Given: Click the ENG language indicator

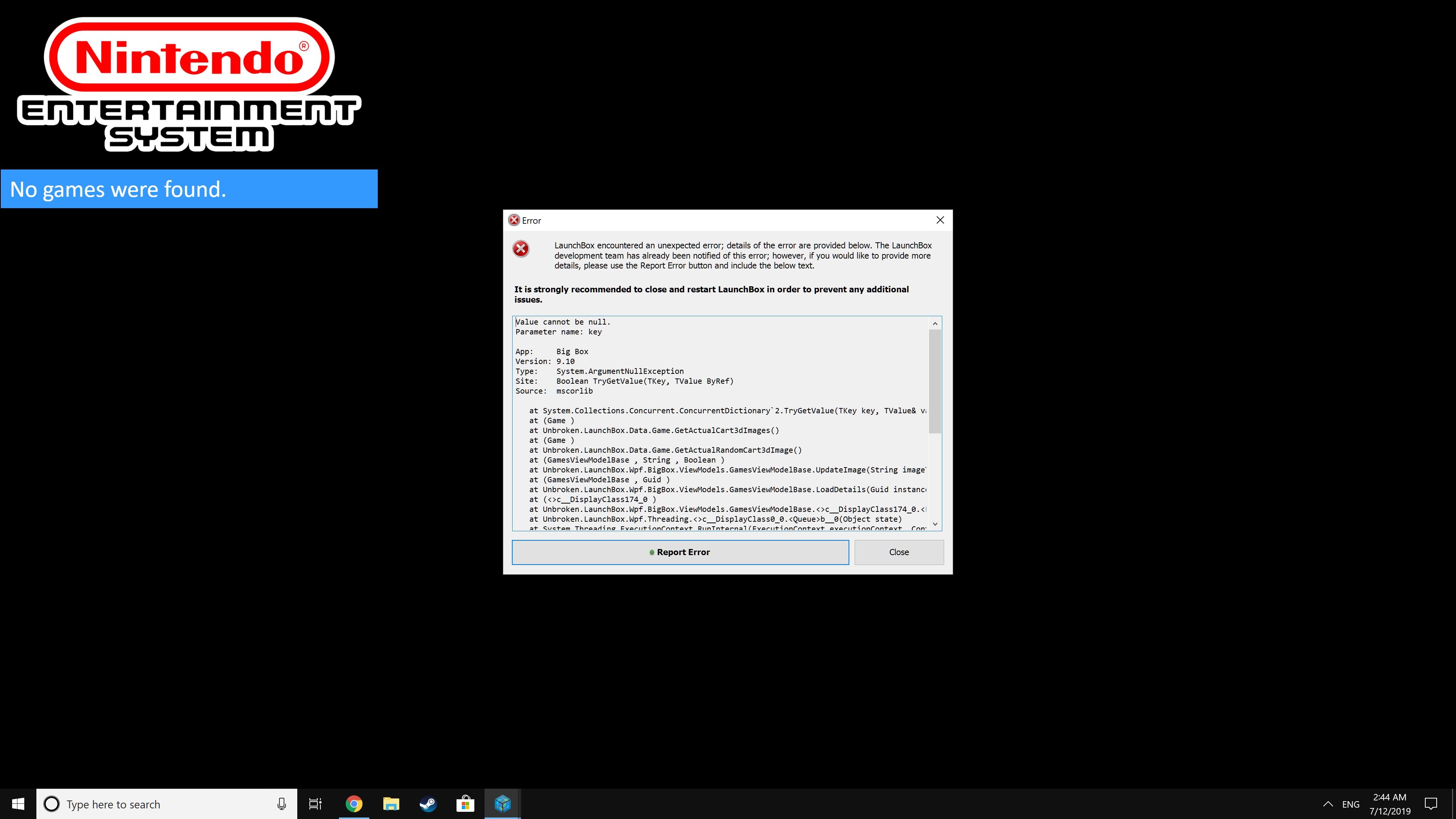Looking at the screenshot, I should pos(1351,804).
